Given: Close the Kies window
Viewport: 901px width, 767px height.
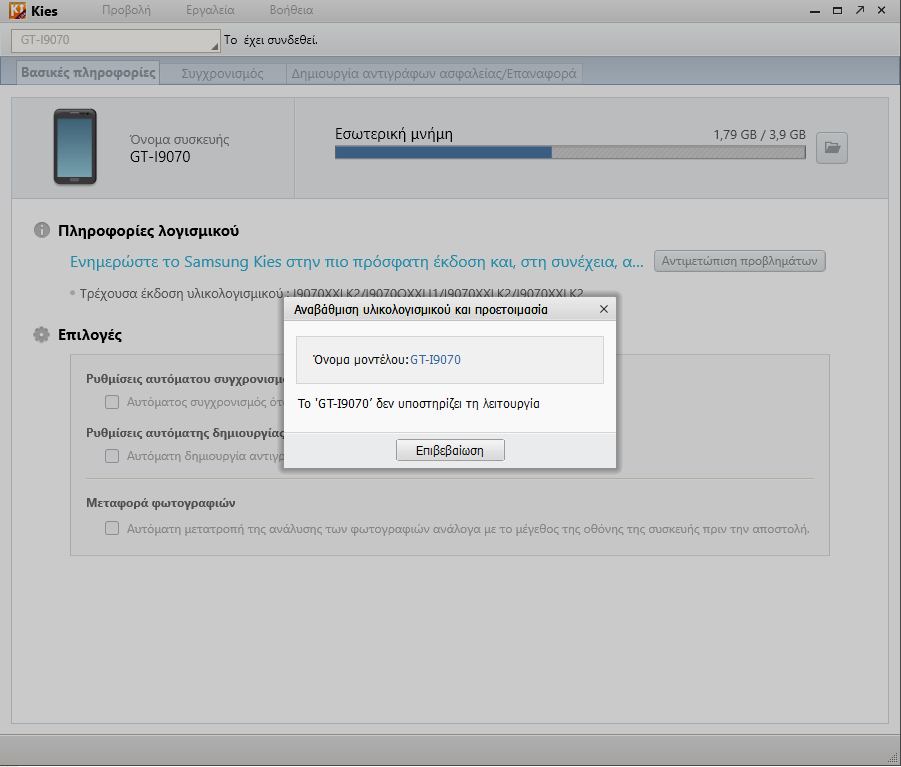Looking at the screenshot, I should tap(881, 10).
